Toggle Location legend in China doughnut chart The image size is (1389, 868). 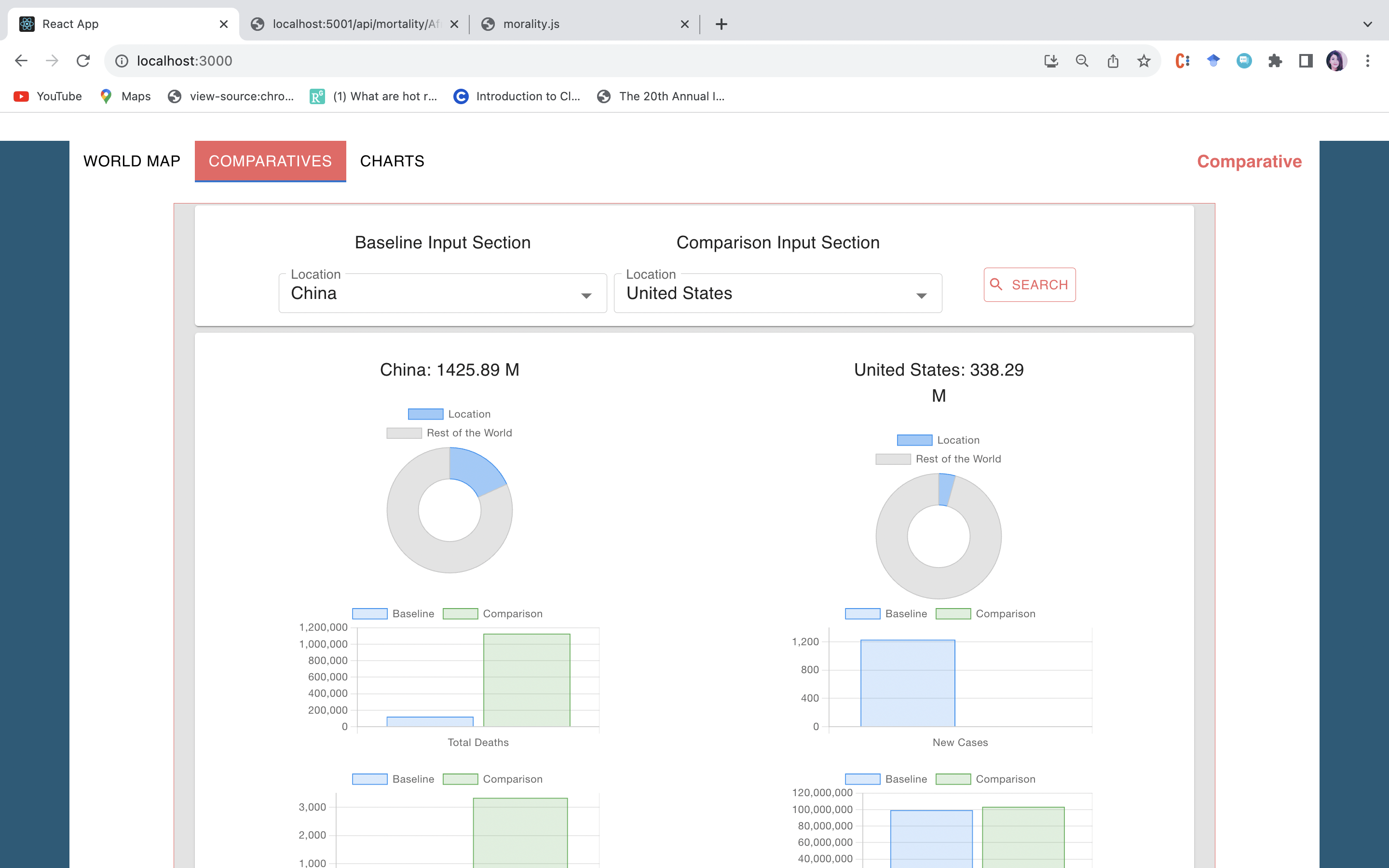[449, 414]
